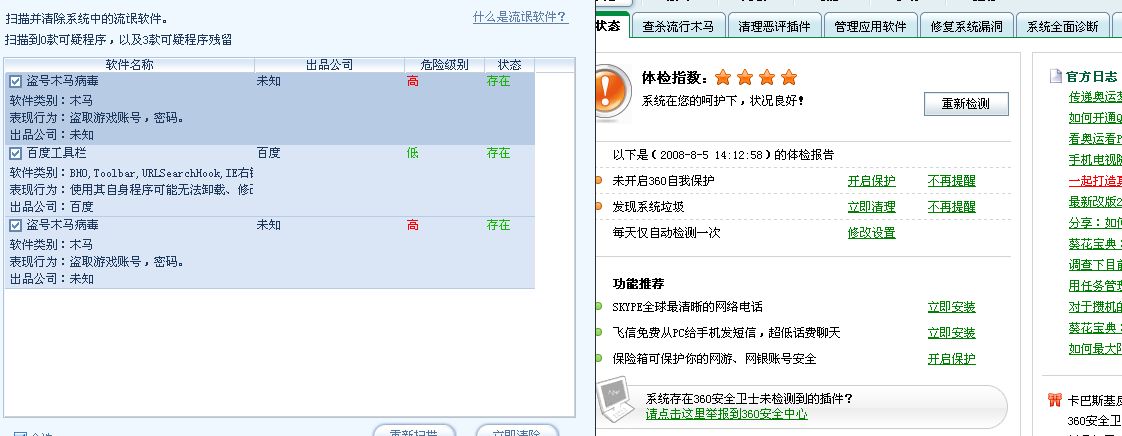This screenshot has height=436, width=1122.
Task: Click the 请点击这里举报到360安全中心 link
Action: tap(726, 414)
